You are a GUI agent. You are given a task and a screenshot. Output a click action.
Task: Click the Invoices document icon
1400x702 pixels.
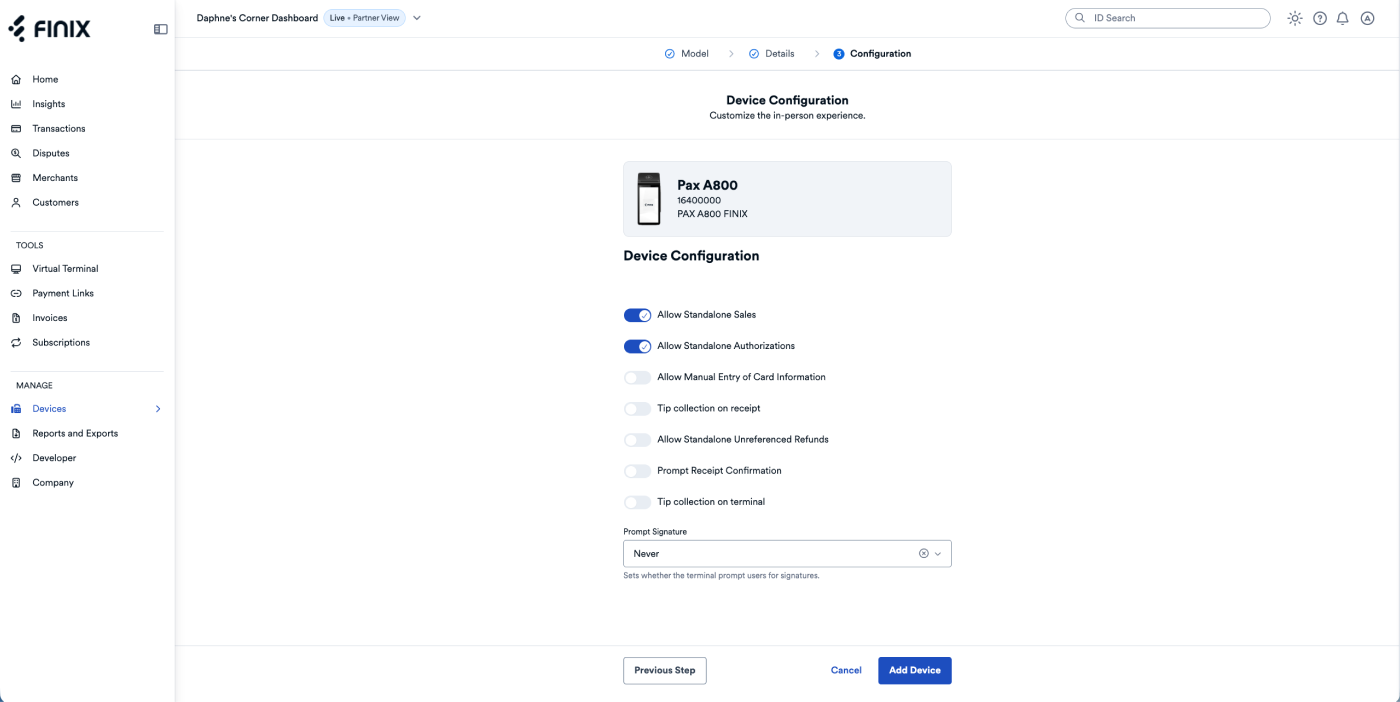click(16, 318)
